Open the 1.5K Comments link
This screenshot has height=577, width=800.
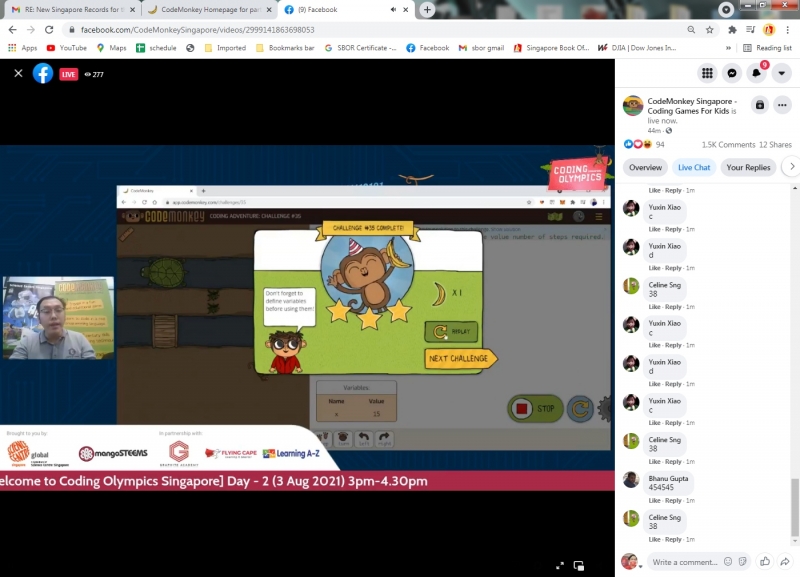728,145
